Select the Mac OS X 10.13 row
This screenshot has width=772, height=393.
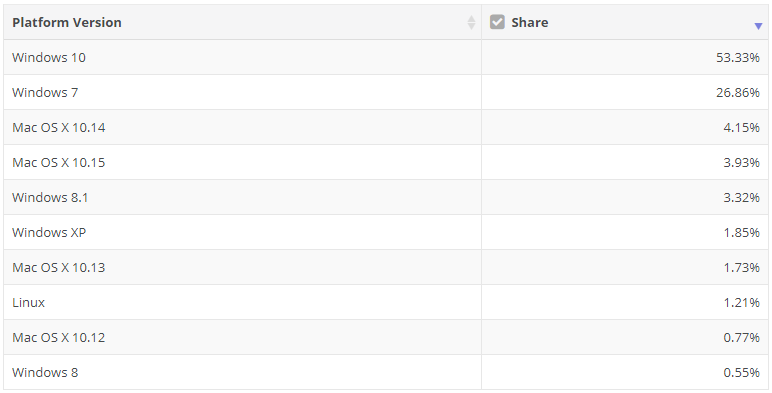(386, 267)
